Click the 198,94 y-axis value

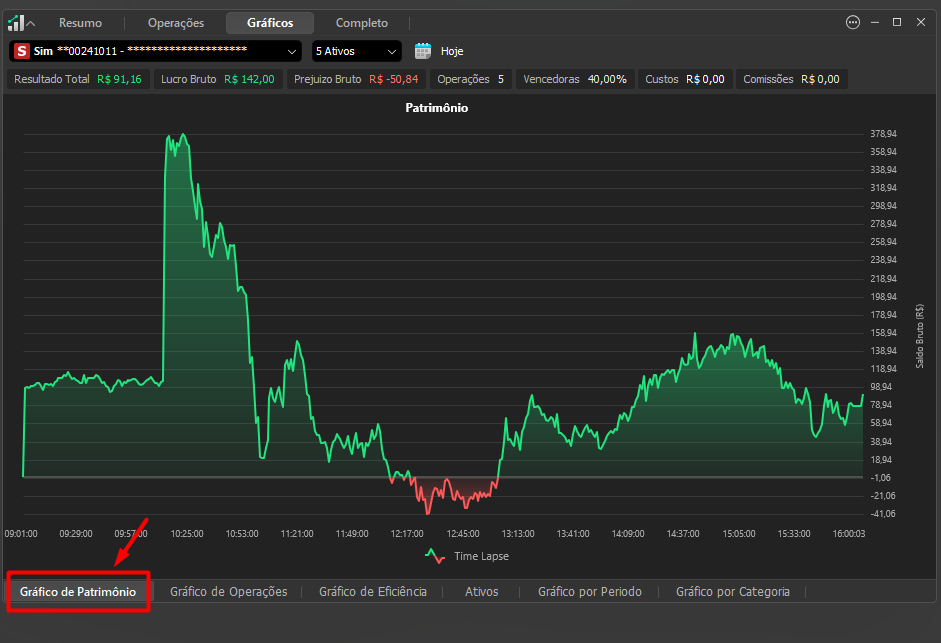[883, 297]
